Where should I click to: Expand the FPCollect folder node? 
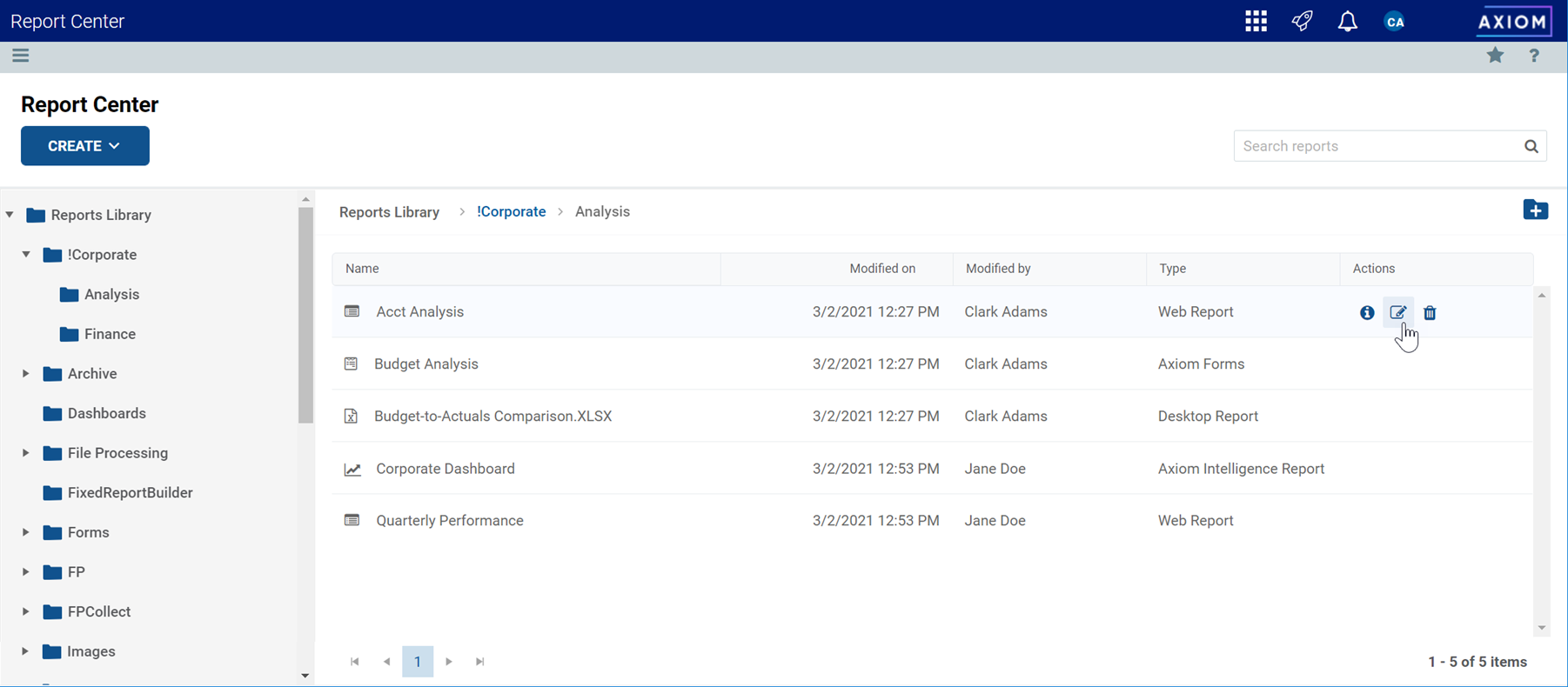[26, 611]
